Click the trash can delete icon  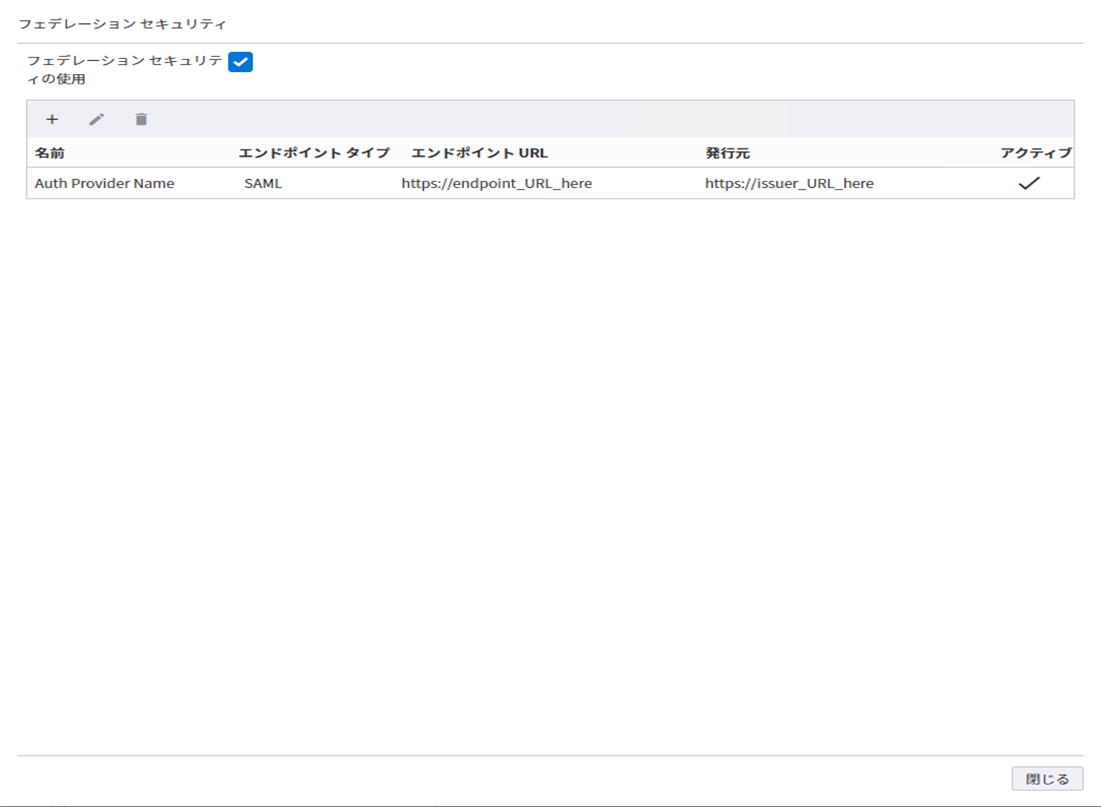tap(141, 120)
